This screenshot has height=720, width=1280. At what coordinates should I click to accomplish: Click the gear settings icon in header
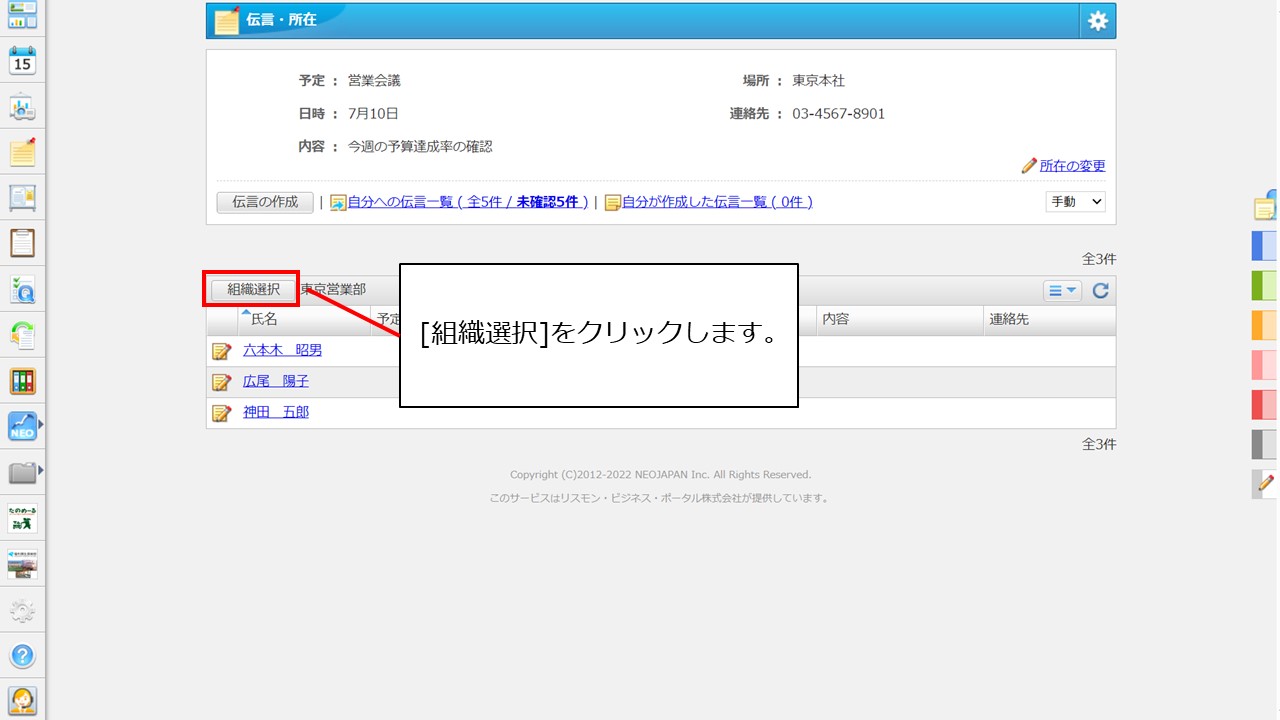pyautogui.click(x=1097, y=21)
